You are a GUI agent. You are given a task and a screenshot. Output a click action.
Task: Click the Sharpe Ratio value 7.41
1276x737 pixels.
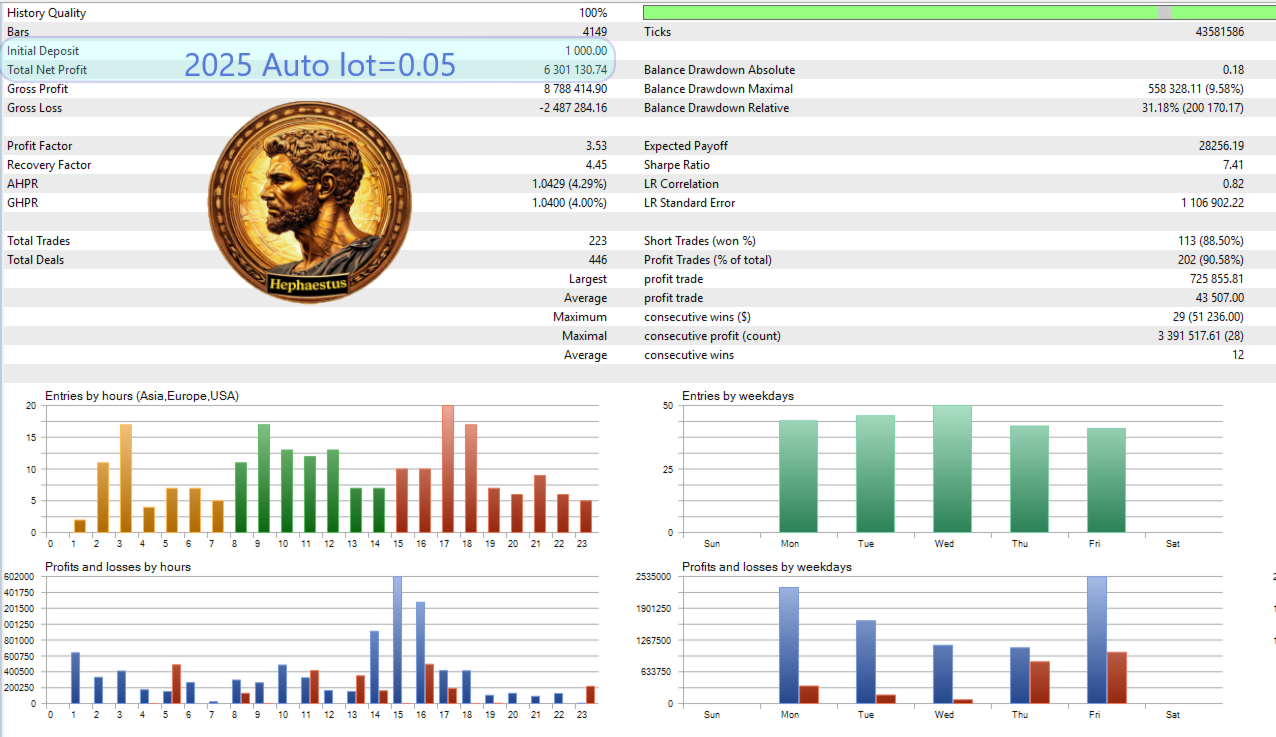pos(1232,165)
